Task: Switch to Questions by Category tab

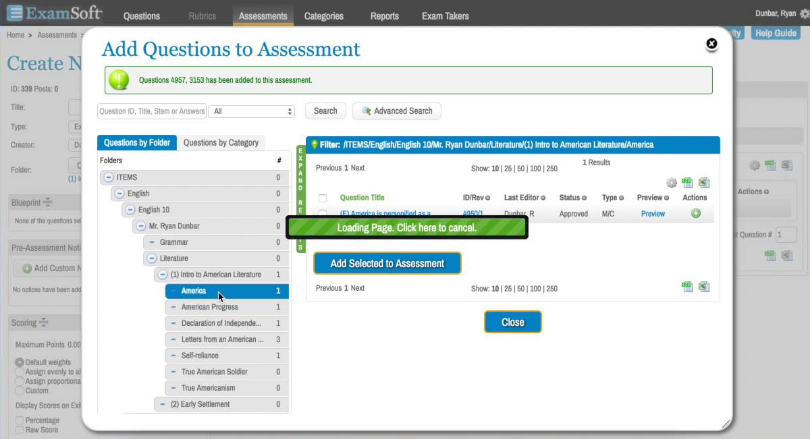Action: [221, 143]
